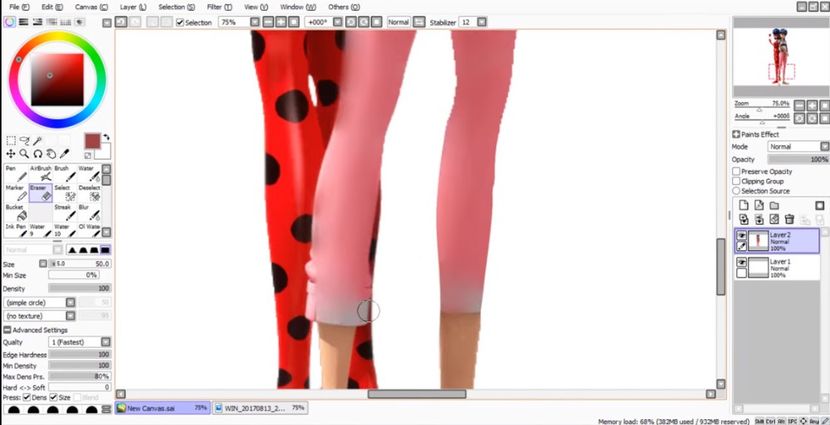
Task: Open the File menu
Action: pyautogui.click(x=20, y=7)
